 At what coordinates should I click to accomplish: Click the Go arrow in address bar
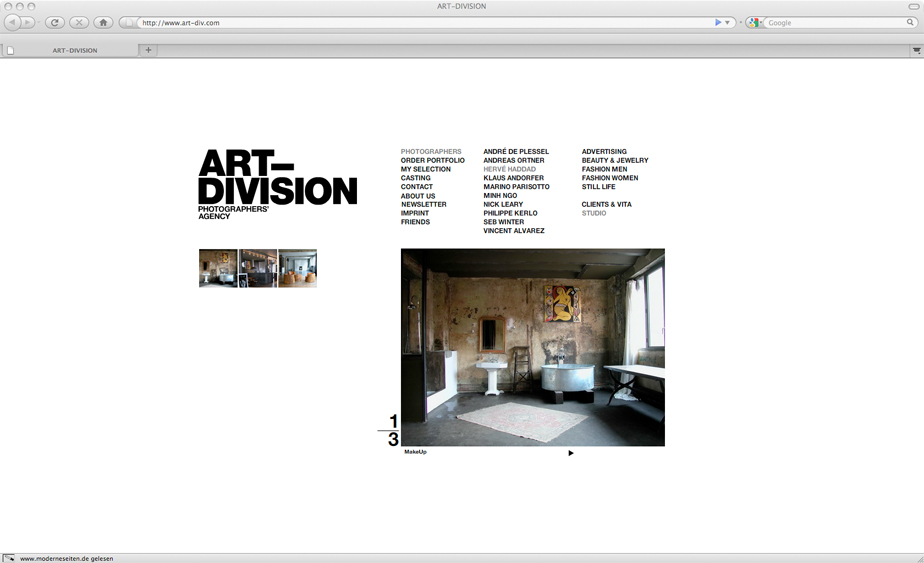pos(718,22)
